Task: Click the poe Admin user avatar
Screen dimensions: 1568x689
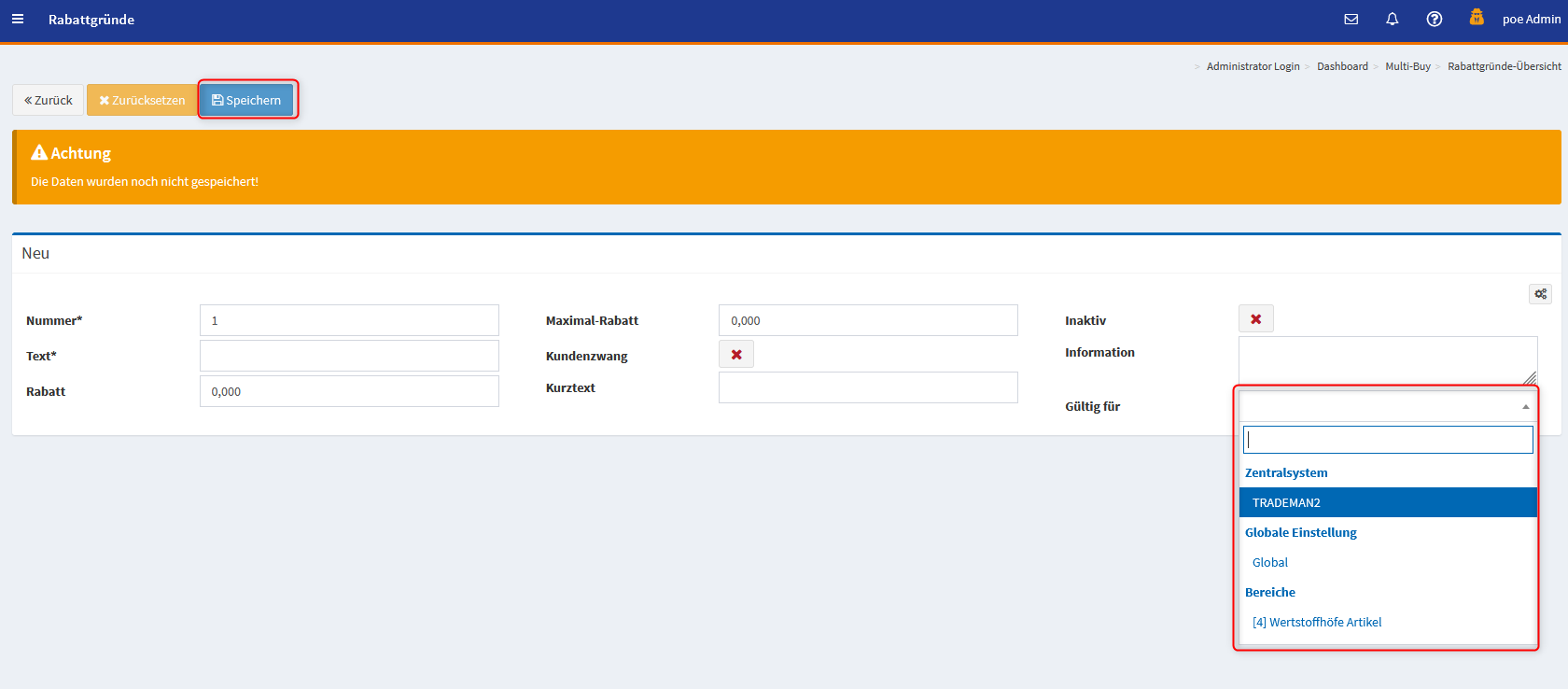Action: 1477,18
